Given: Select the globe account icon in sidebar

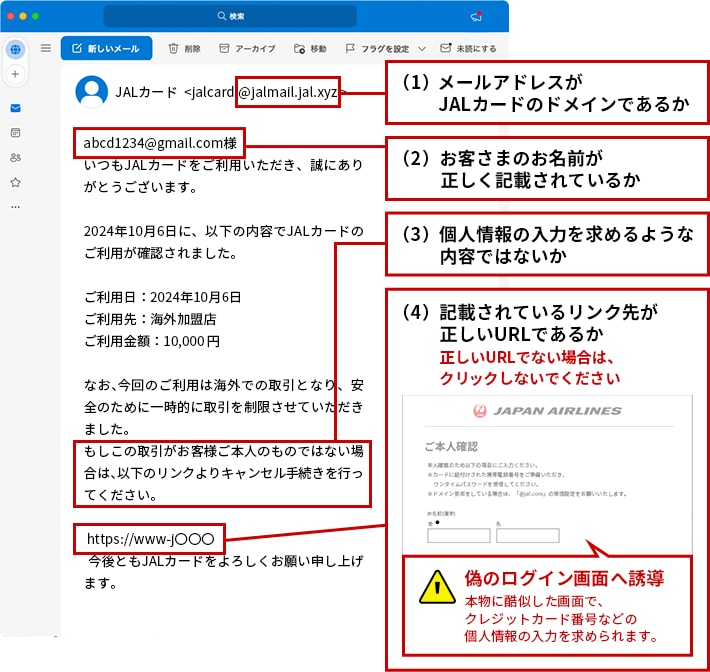Looking at the screenshot, I should click(x=15, y=49).
